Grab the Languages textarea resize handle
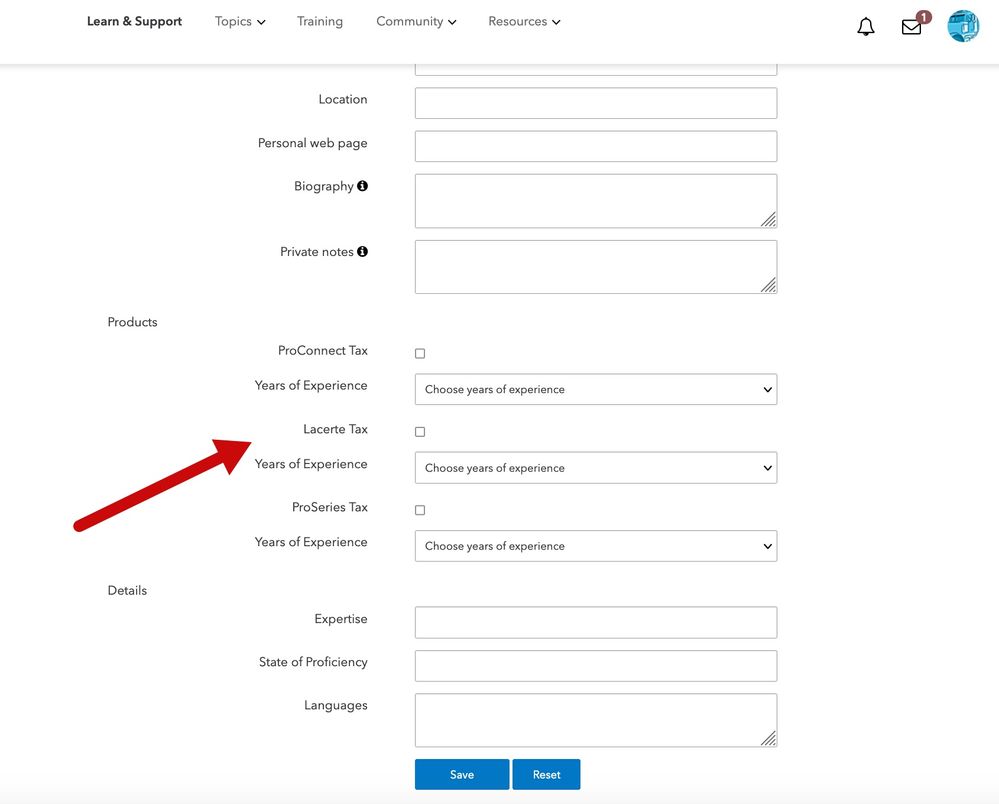 [x=768, y=738]
